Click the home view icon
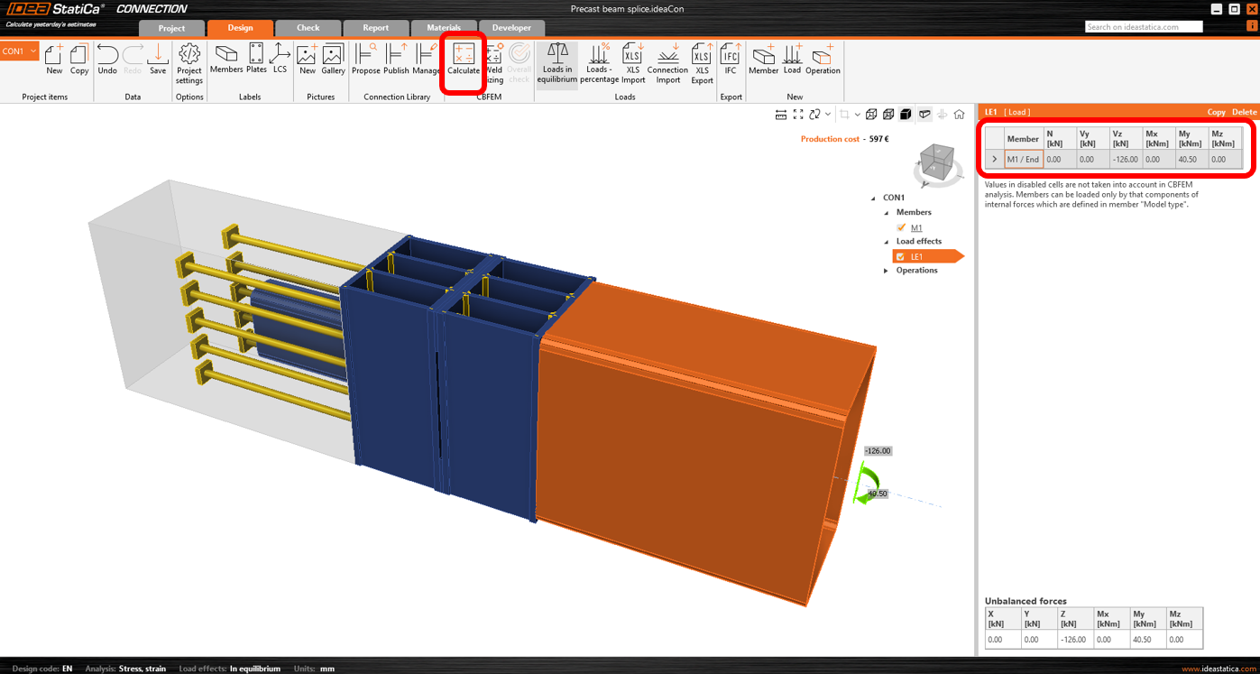Image resolution: width=1260 pixels, height=674 pixels. tap(959, 115)
